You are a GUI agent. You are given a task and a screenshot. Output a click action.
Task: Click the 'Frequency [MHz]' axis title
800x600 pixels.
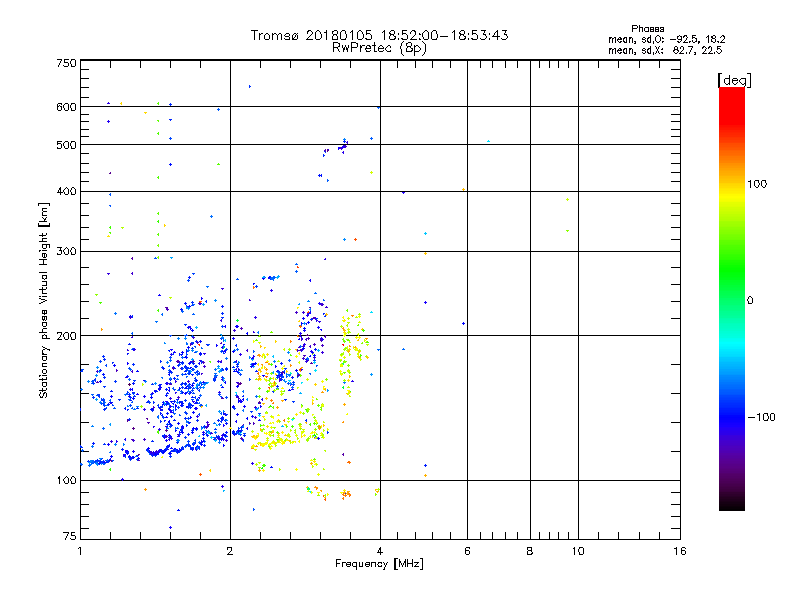379,564
